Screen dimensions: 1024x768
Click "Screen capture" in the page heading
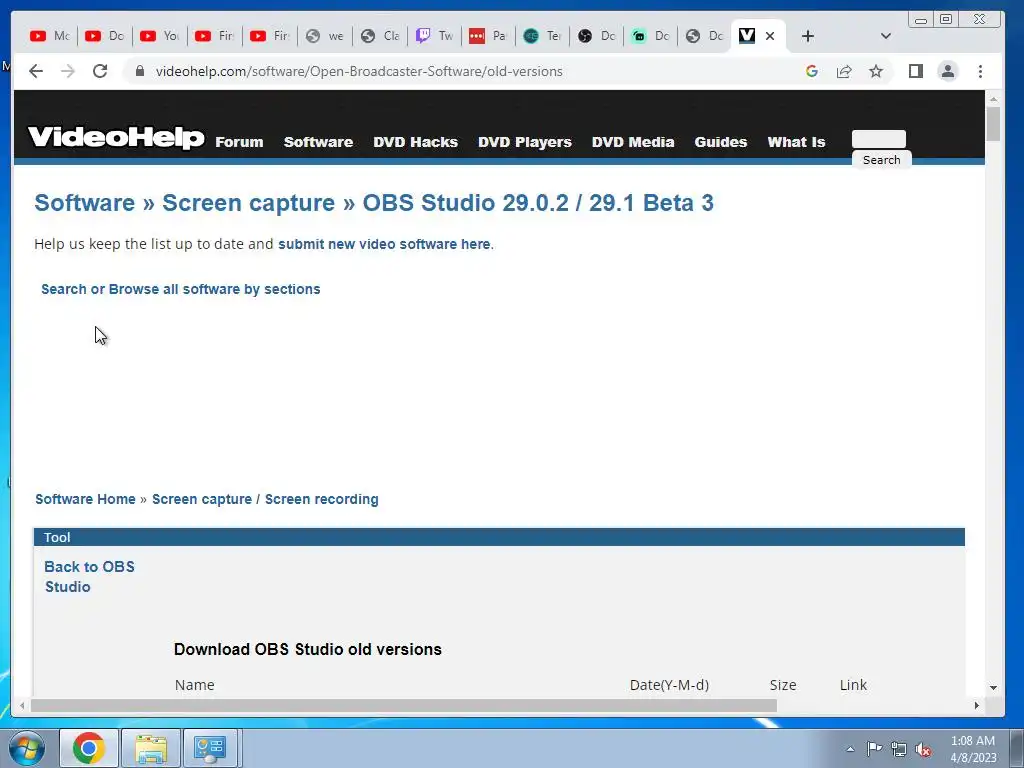point(249,203)
